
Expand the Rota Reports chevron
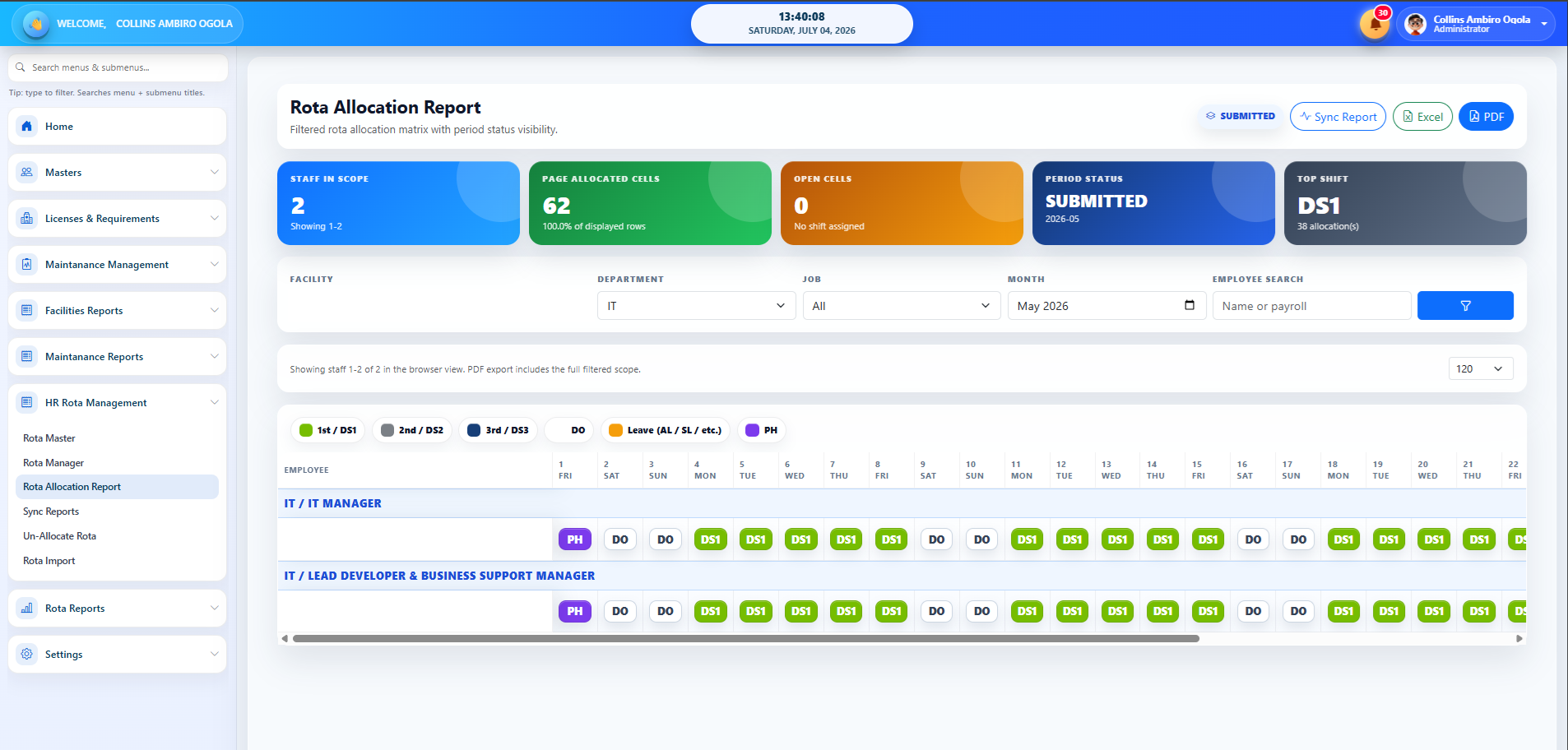[214, 609]
